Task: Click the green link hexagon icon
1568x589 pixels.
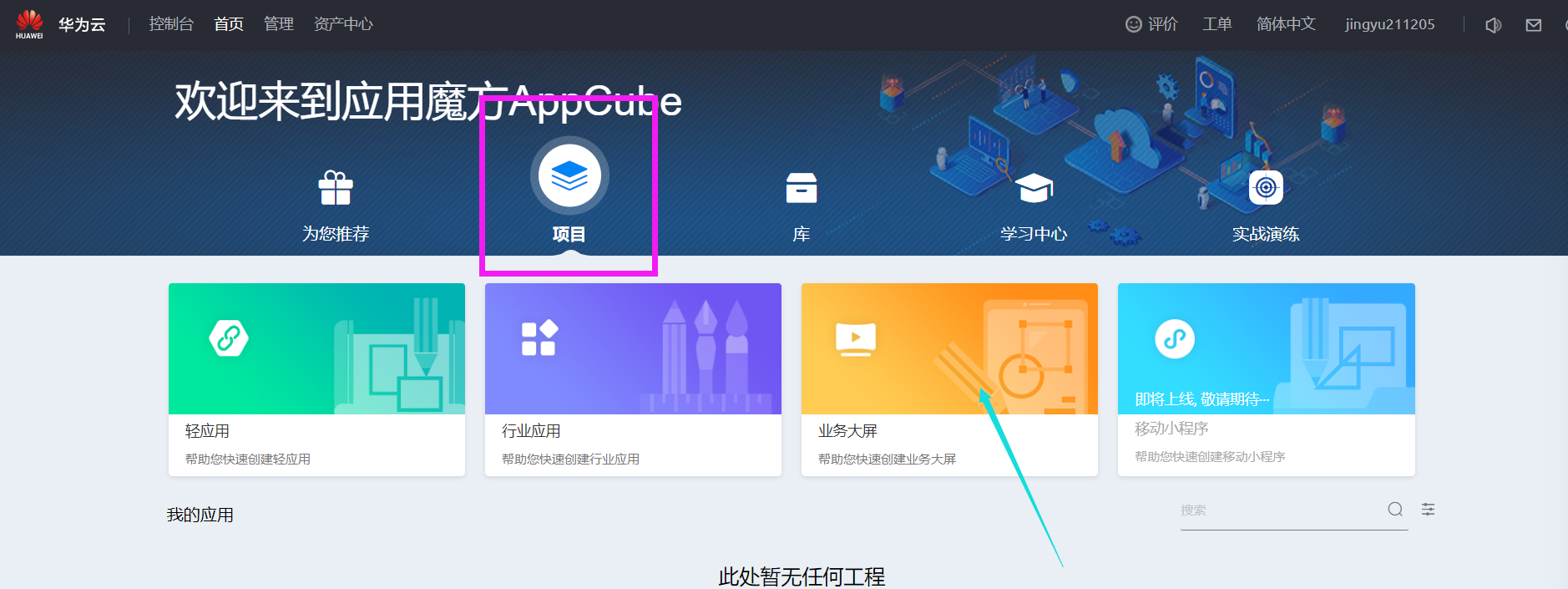Action: [229, 338]
